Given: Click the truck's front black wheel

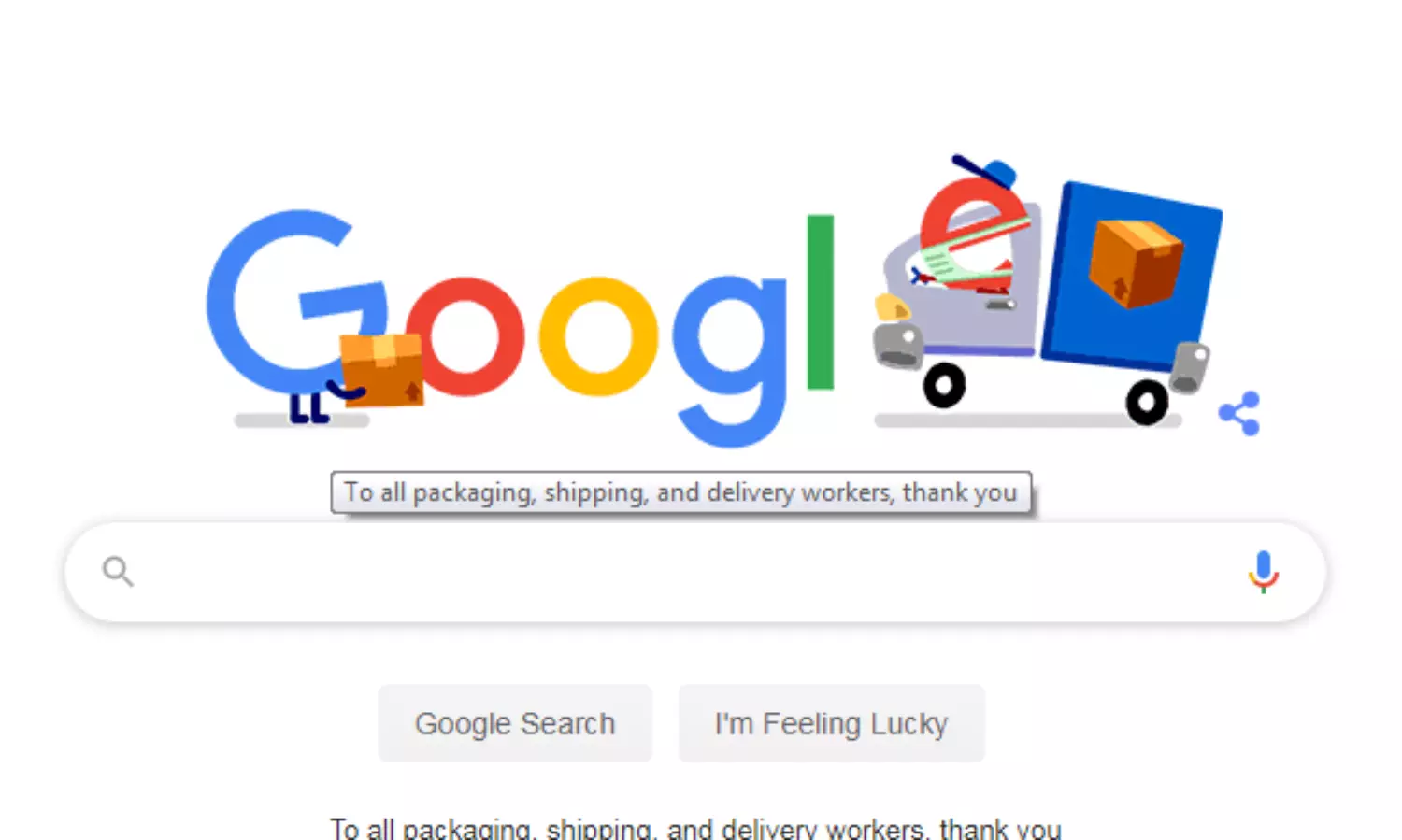Looking at the screenshot, I should tap(944, 384).
